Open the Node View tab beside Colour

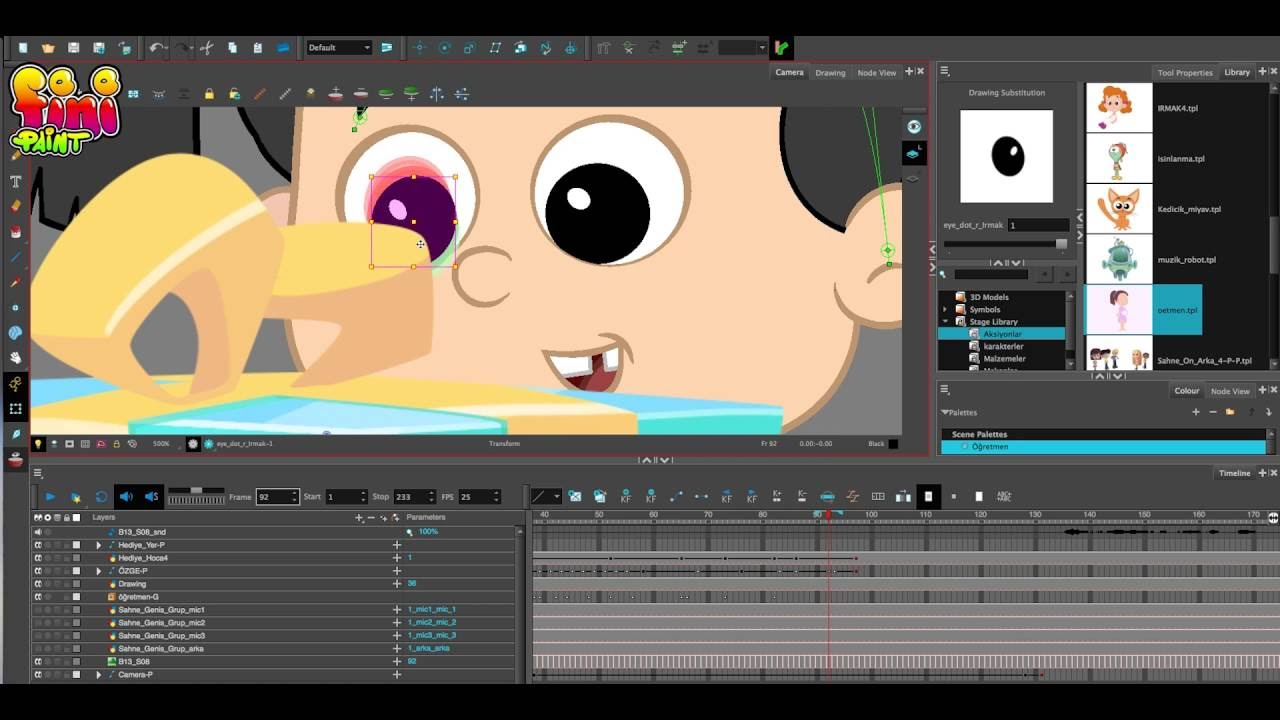point(1230,391)
